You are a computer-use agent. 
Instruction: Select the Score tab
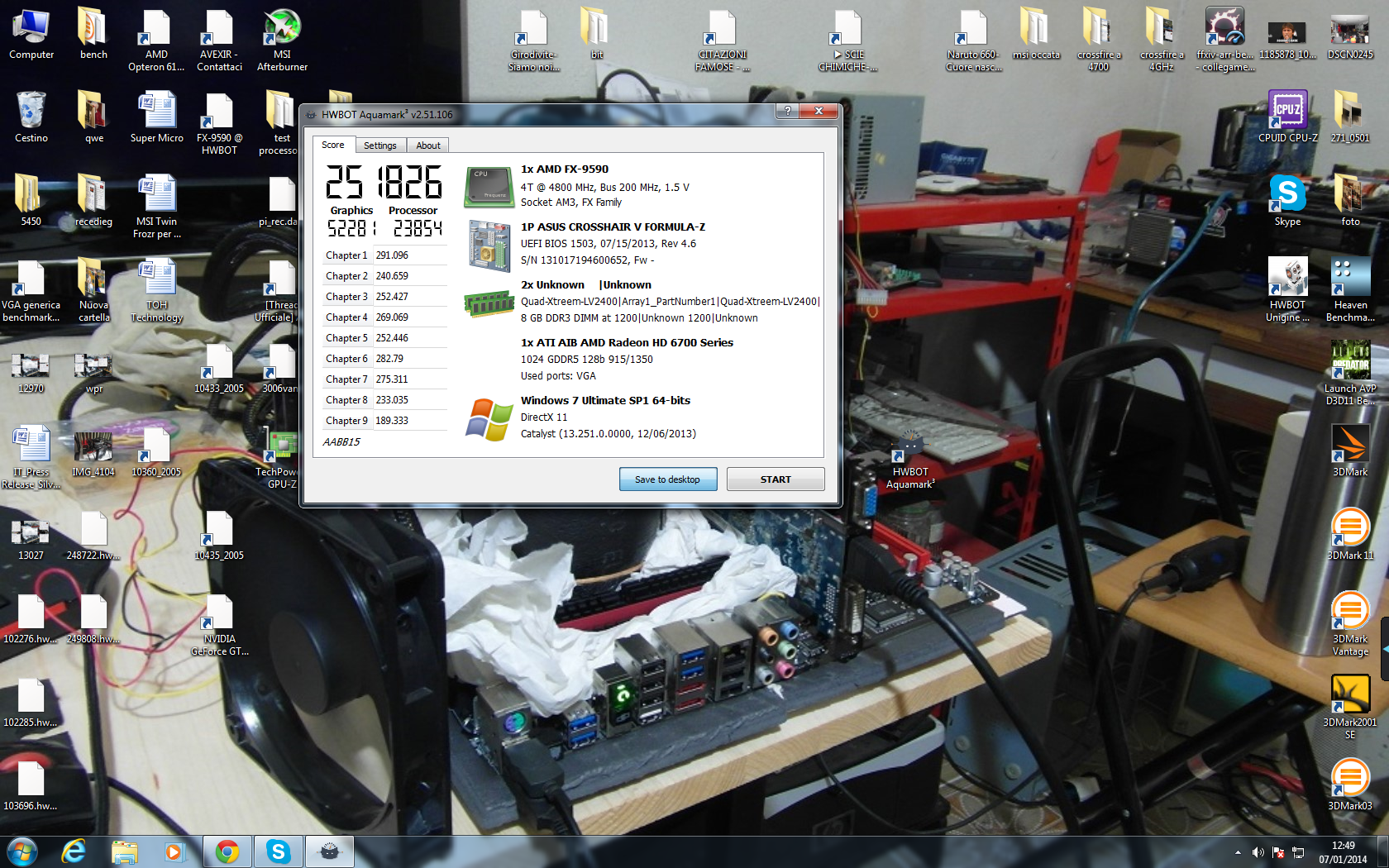coord(333,145)
